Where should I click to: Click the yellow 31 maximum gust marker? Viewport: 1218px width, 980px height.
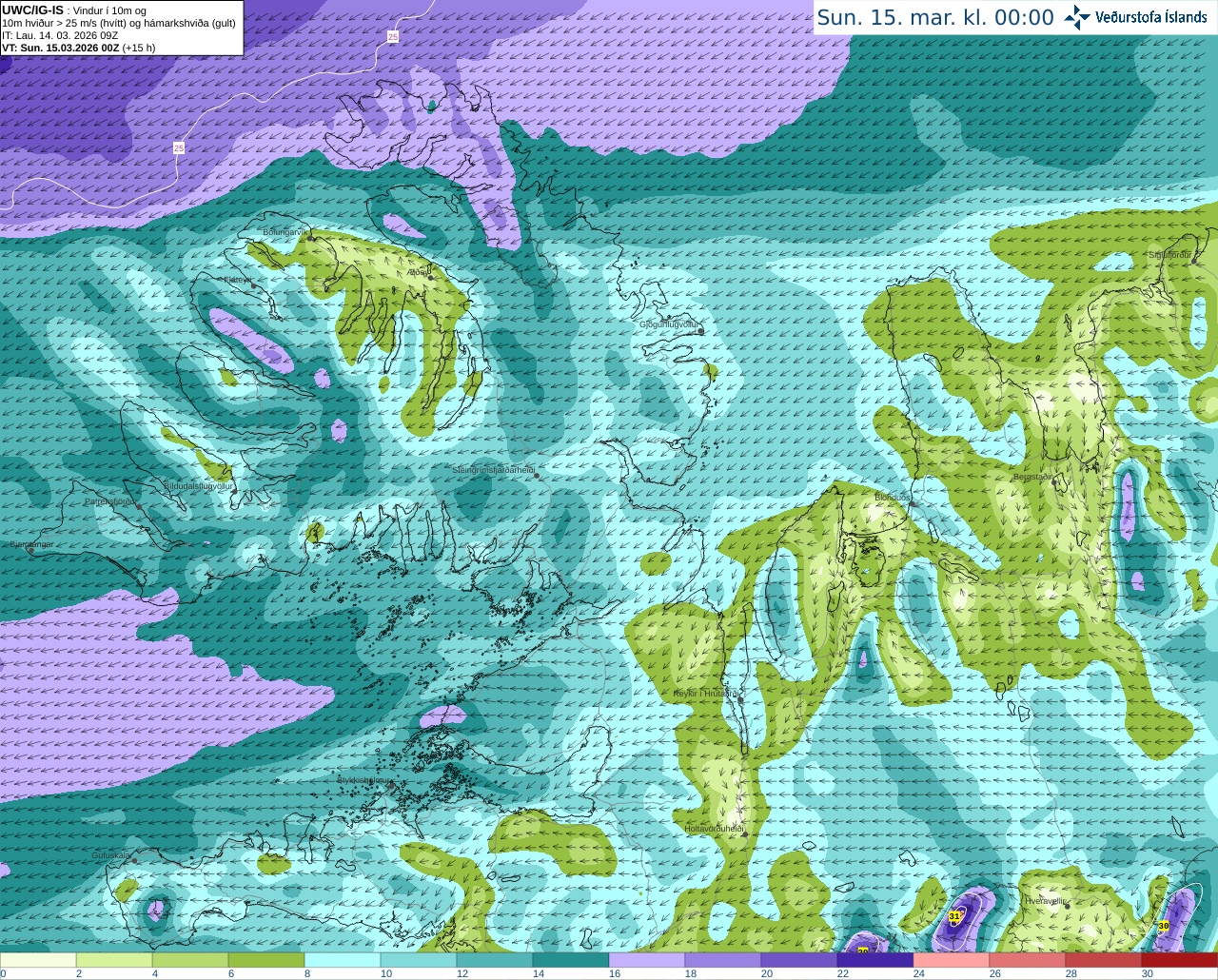955,916
